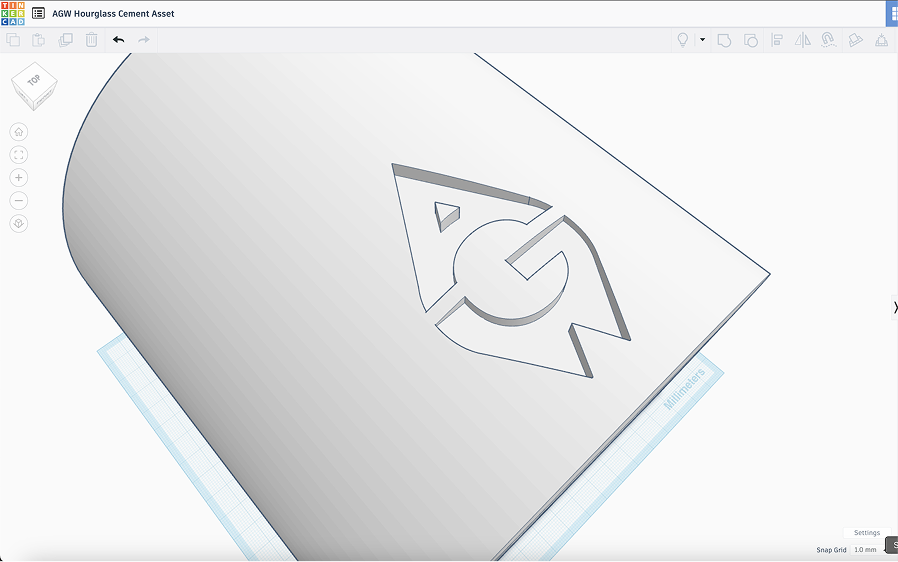The height and width of the screenshot is (562, 898).
Task: Click the Align tool icon
Action: 777,40
